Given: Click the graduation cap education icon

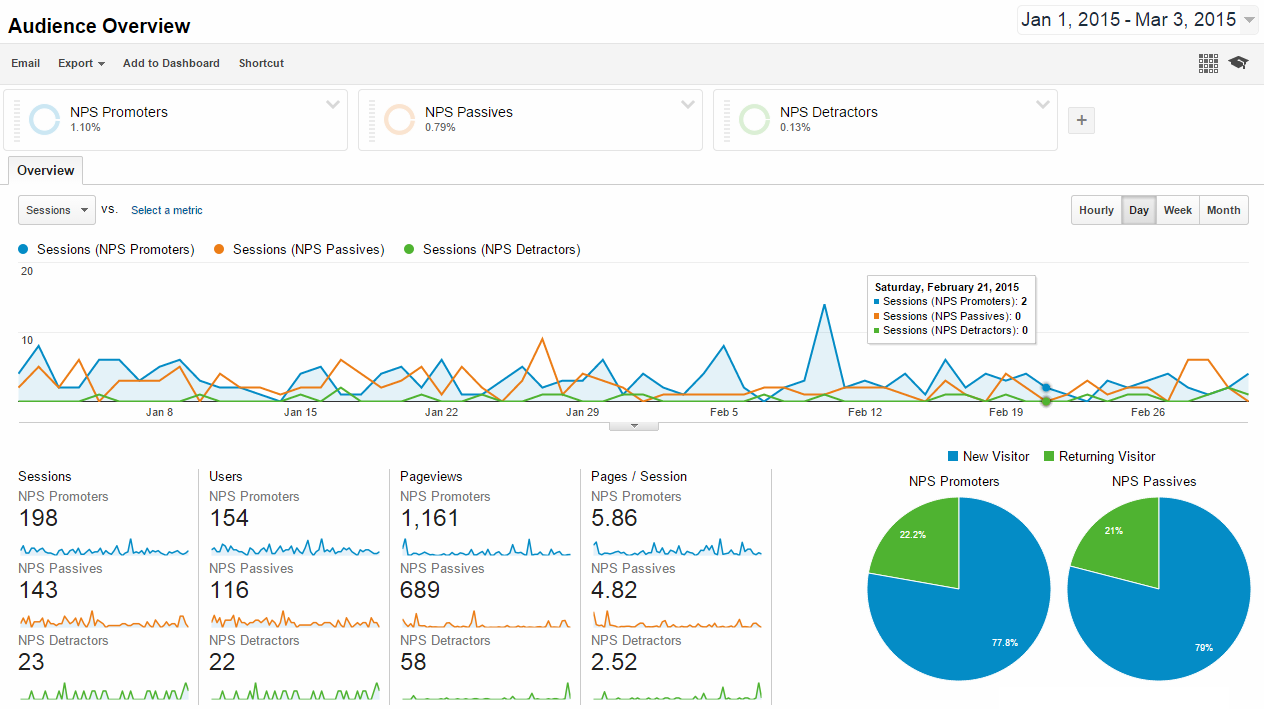Looking at the screenshot, I should pos(1238,62).
